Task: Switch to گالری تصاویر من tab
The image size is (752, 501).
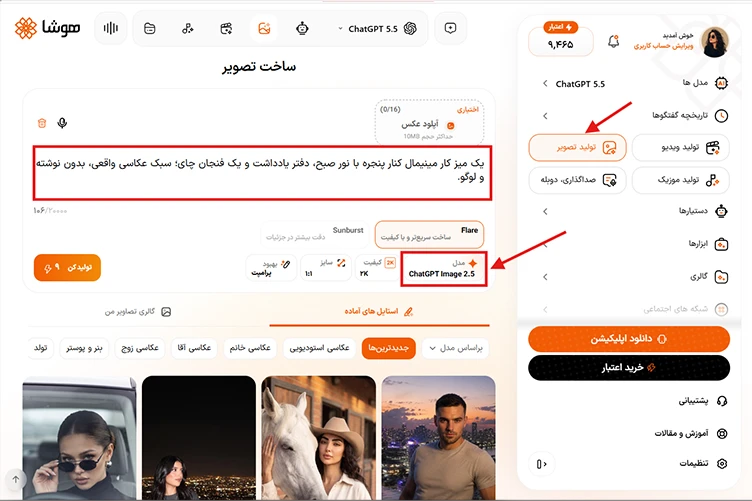Action: tap(138, 312)
